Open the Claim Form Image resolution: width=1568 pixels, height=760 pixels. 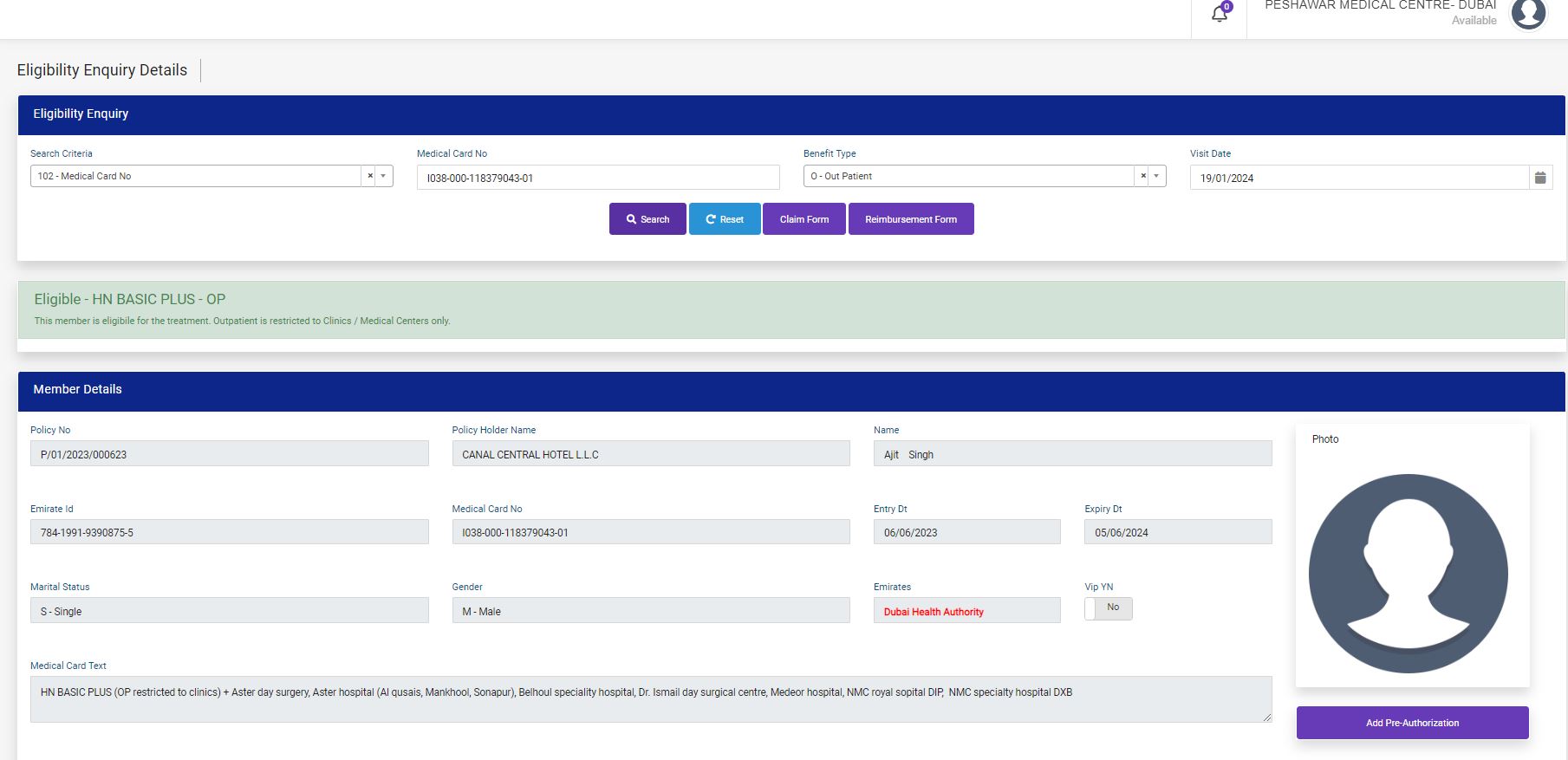pyautogui.click(x=804, y=219)
